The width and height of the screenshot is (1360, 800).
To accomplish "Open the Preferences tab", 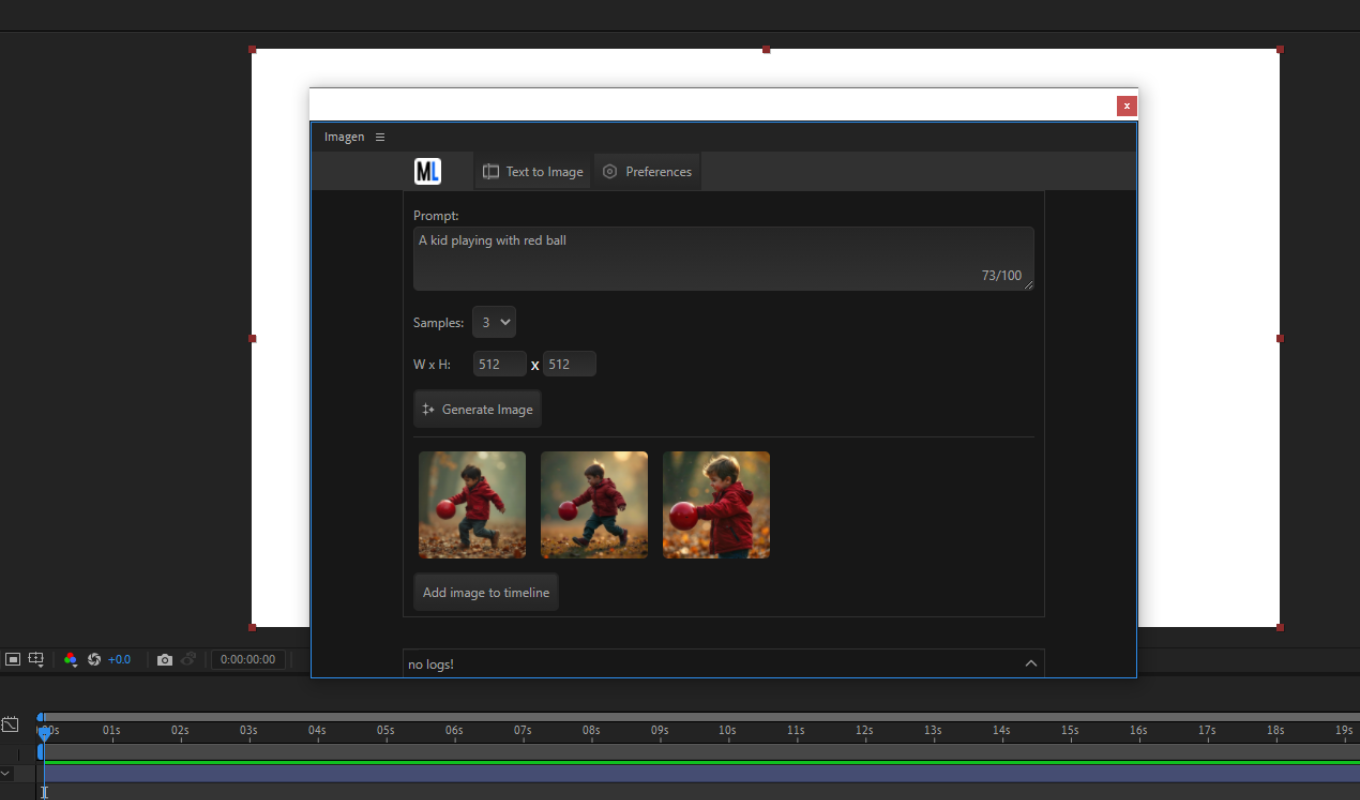I will pos(647,172).
